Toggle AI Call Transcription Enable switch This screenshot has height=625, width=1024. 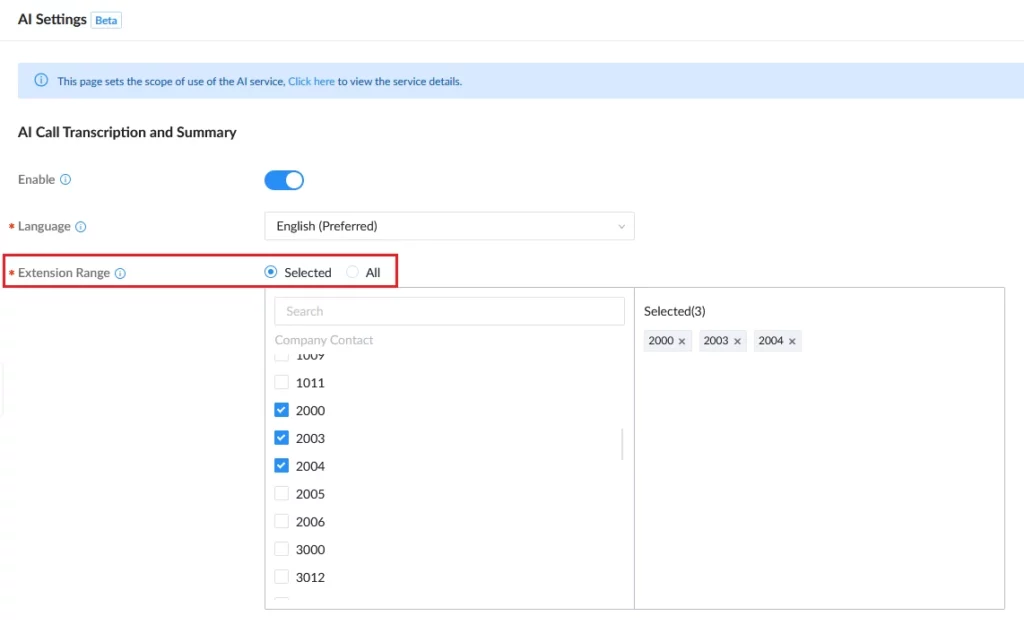click(284, 180)
